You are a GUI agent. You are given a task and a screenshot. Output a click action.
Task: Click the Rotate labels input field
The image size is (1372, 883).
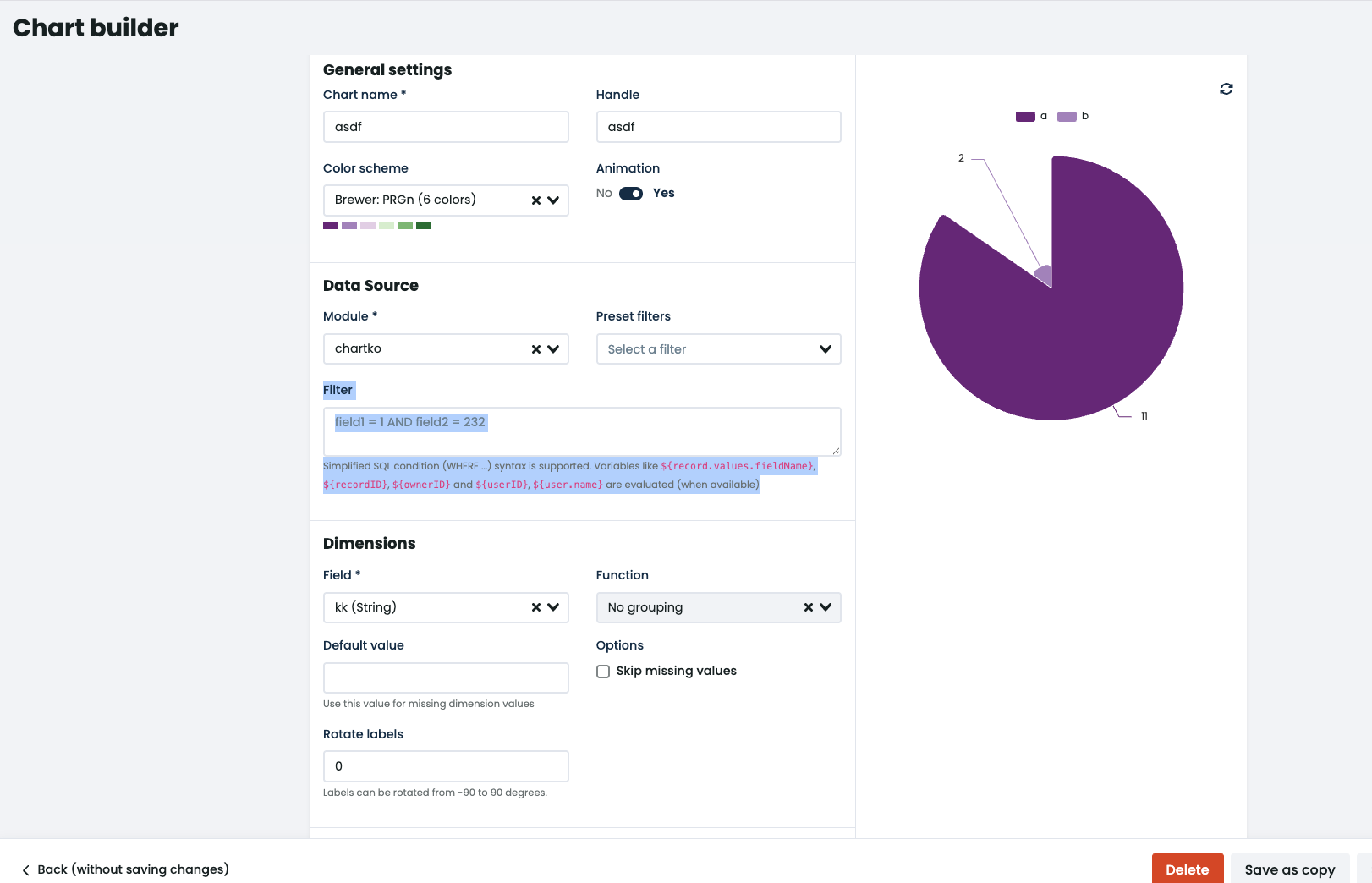pos(446,766)
